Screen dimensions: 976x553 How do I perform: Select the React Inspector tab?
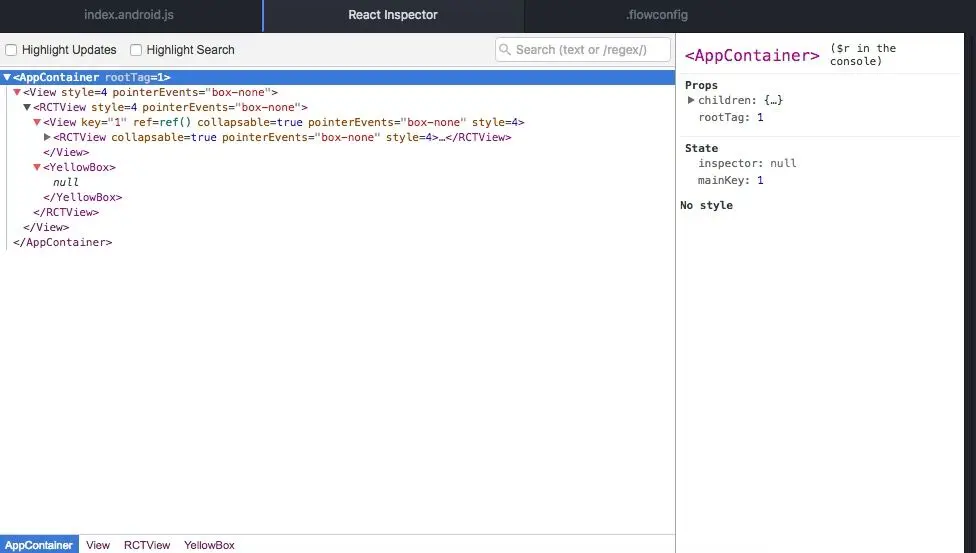393,15
